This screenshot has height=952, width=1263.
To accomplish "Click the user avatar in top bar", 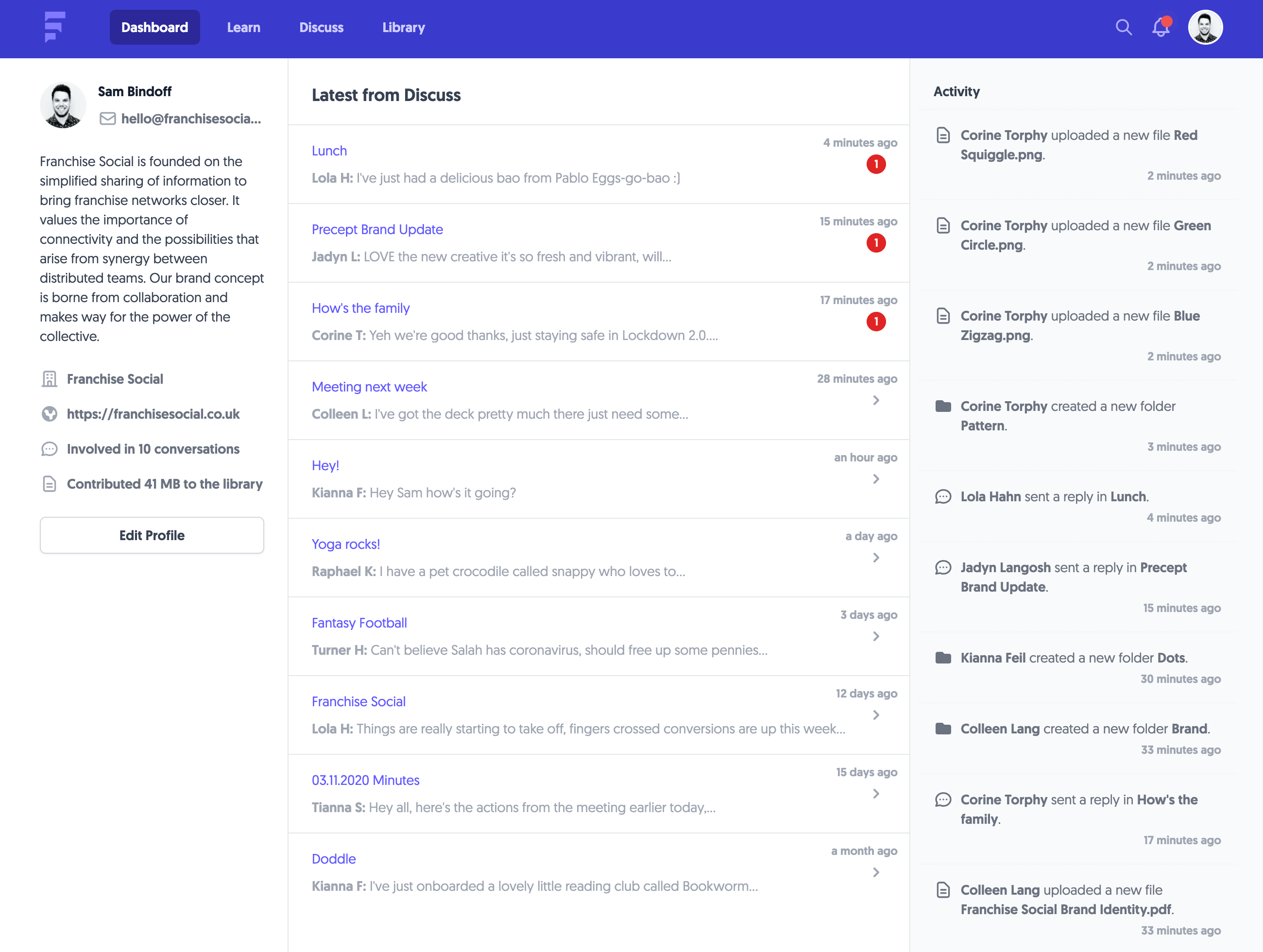I will [x=1205, y=27].
